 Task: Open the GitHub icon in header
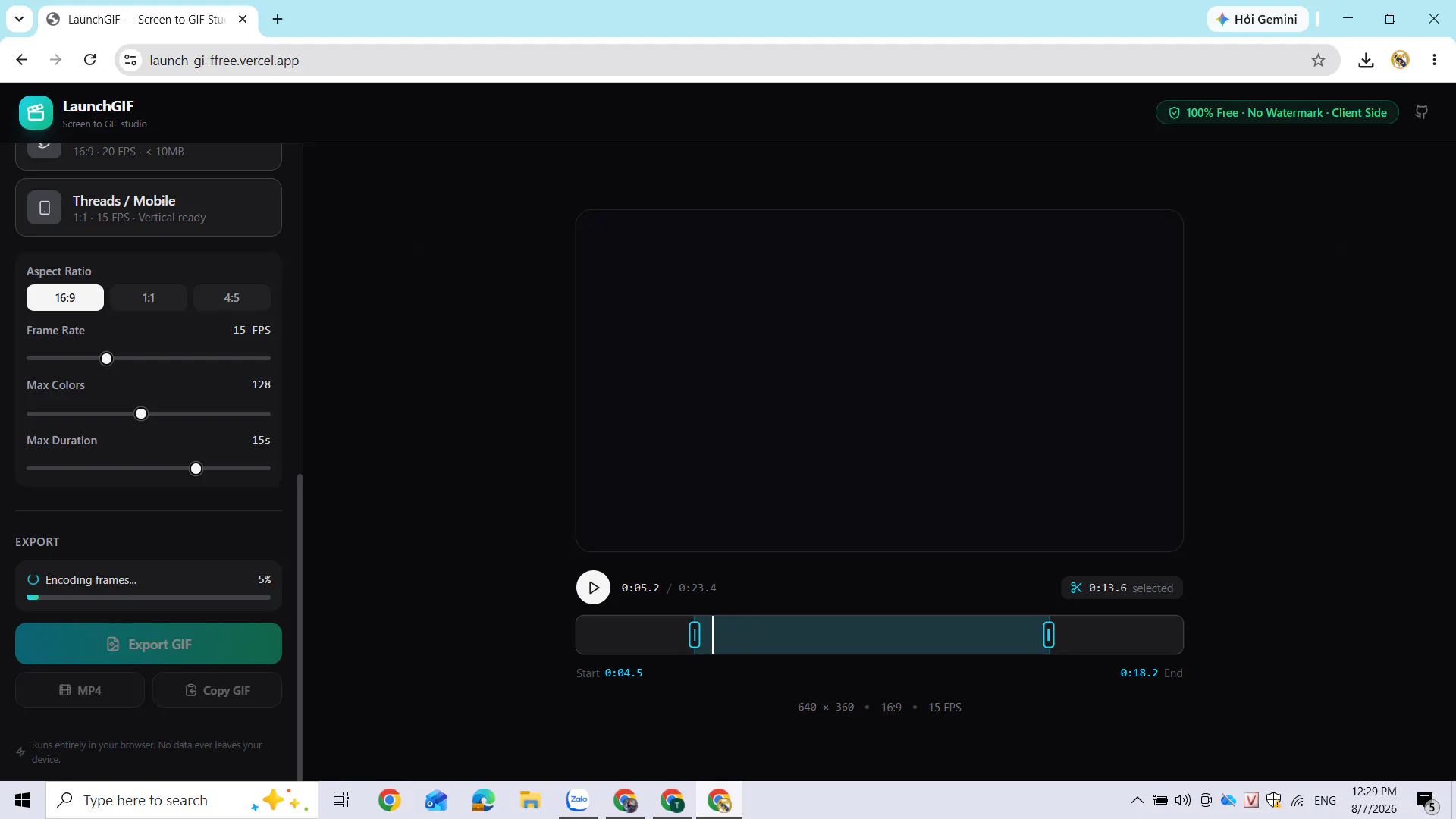pyautogui.click(x=1422, y=113)
